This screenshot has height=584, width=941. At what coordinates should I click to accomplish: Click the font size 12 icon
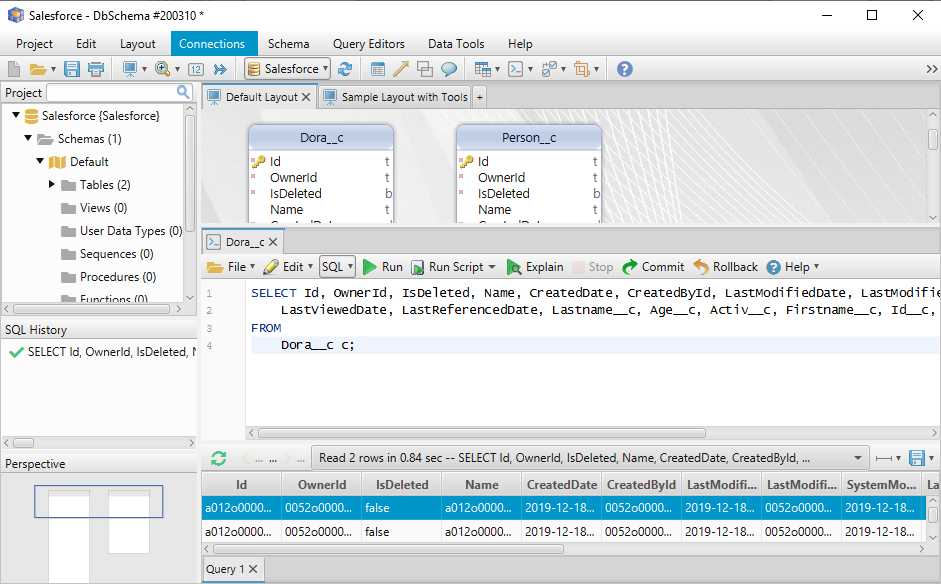coord(196,70)
